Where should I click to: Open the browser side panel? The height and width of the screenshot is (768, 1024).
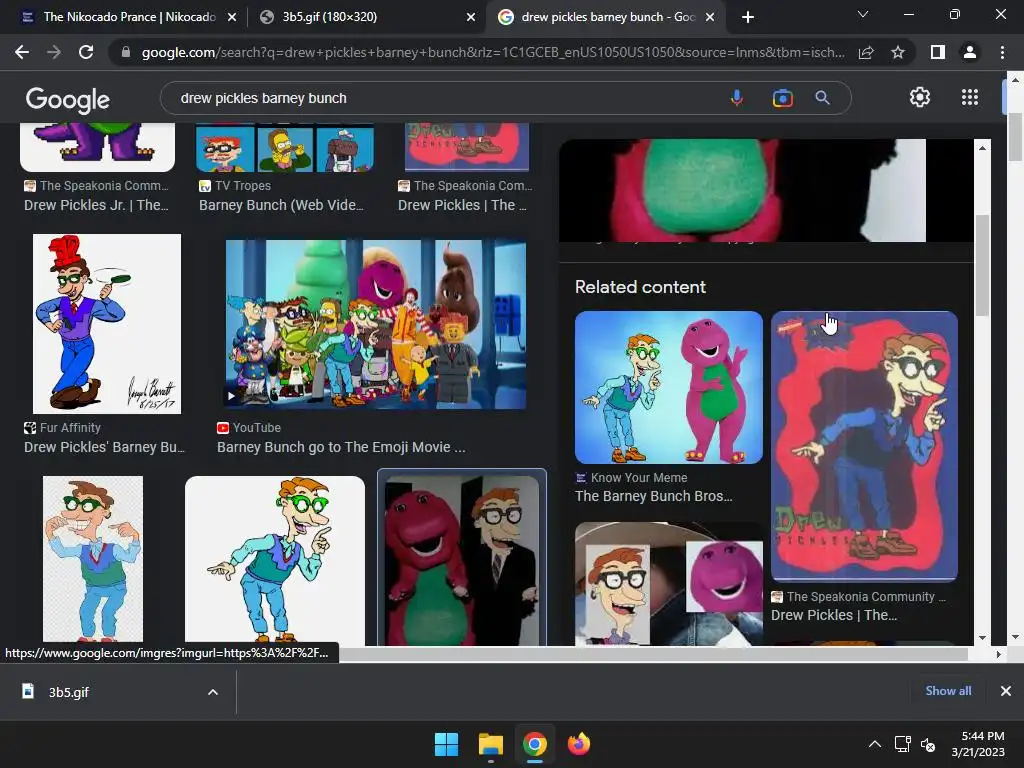pos(938,52)
